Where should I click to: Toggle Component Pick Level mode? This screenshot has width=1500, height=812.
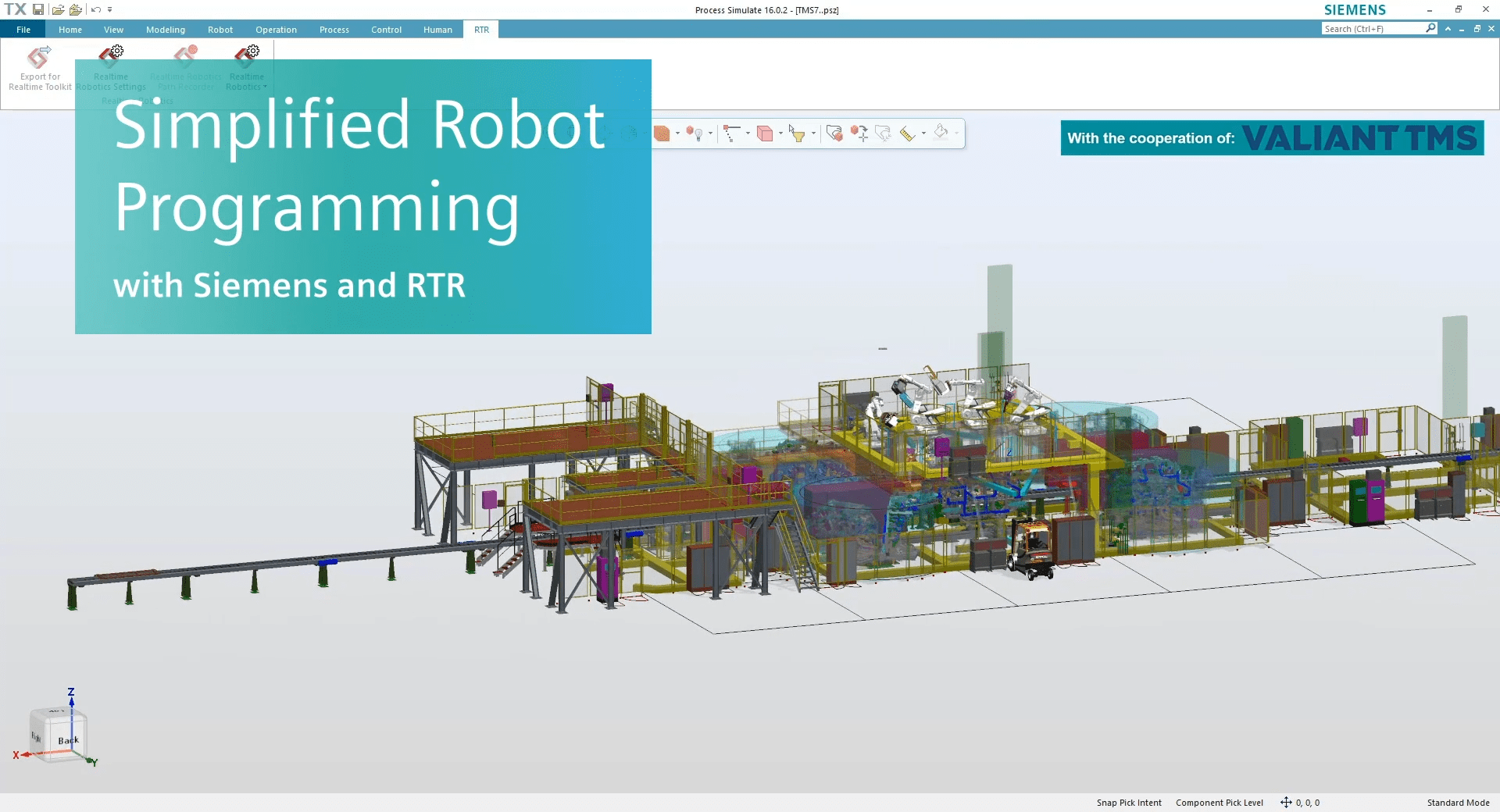point(1220,803)
